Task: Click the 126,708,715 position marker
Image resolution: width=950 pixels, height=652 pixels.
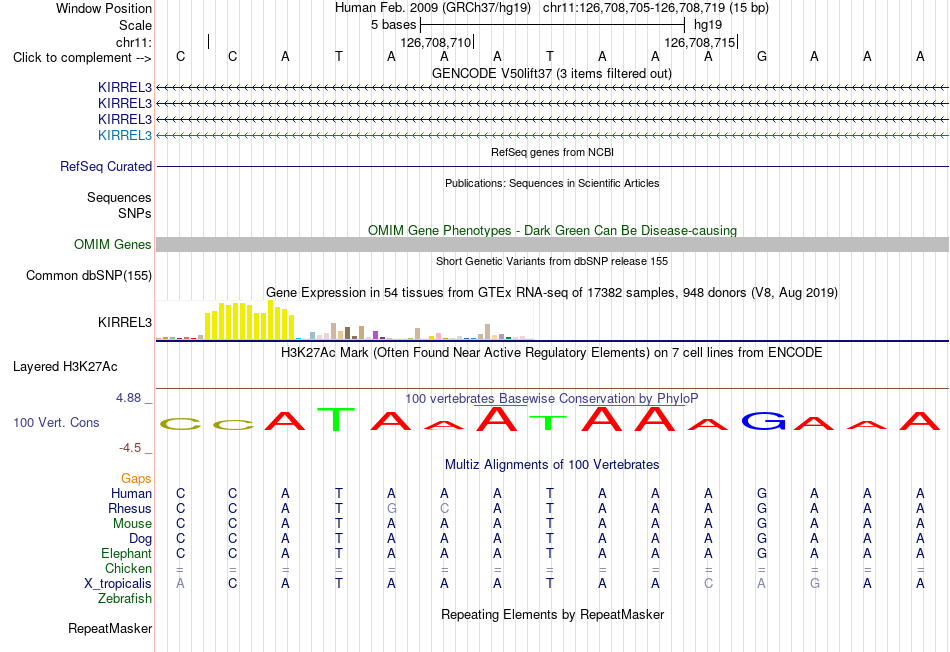Action: 701,42
